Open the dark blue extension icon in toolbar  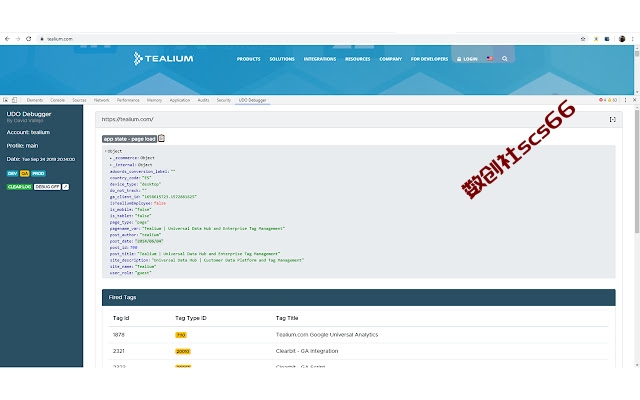[x=607, y=39]
